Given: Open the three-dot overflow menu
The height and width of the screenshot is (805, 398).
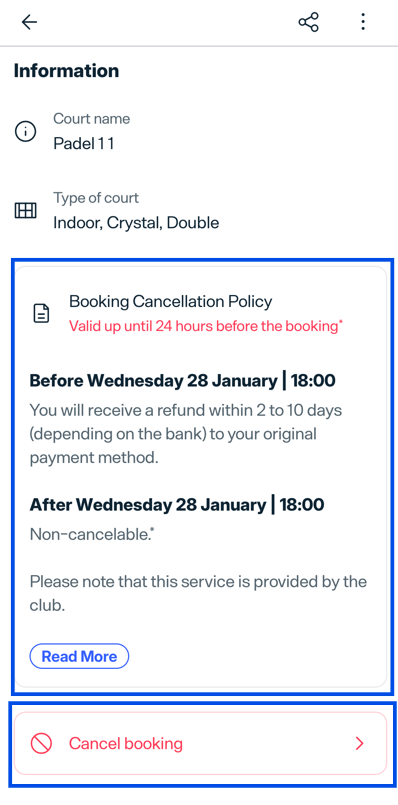Looking at the screenshot, I should 363,22.
